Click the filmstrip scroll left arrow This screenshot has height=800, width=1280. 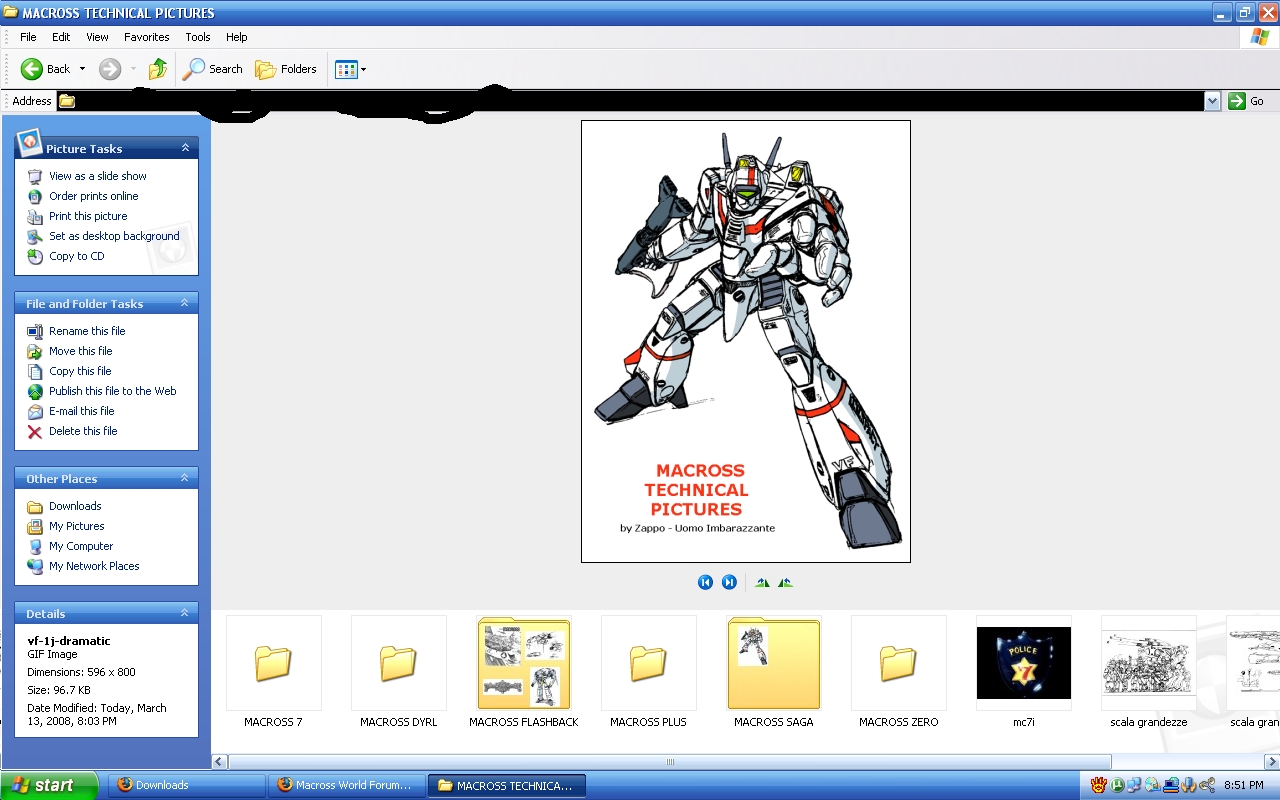click(x=220, y=762)
